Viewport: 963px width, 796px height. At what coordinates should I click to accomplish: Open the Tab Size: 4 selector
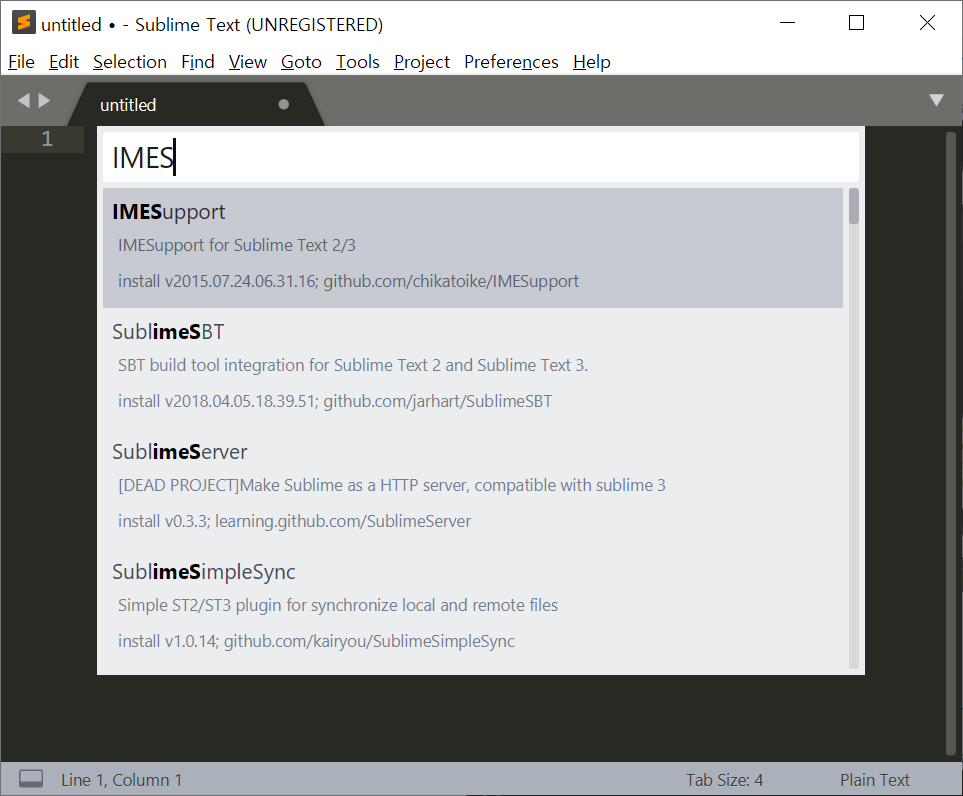725,780
